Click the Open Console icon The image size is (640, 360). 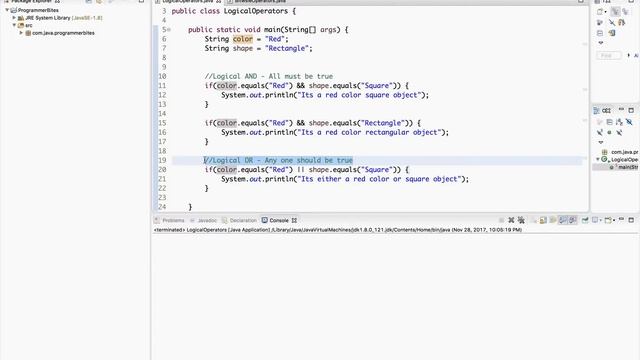click(x=608, y=220)
